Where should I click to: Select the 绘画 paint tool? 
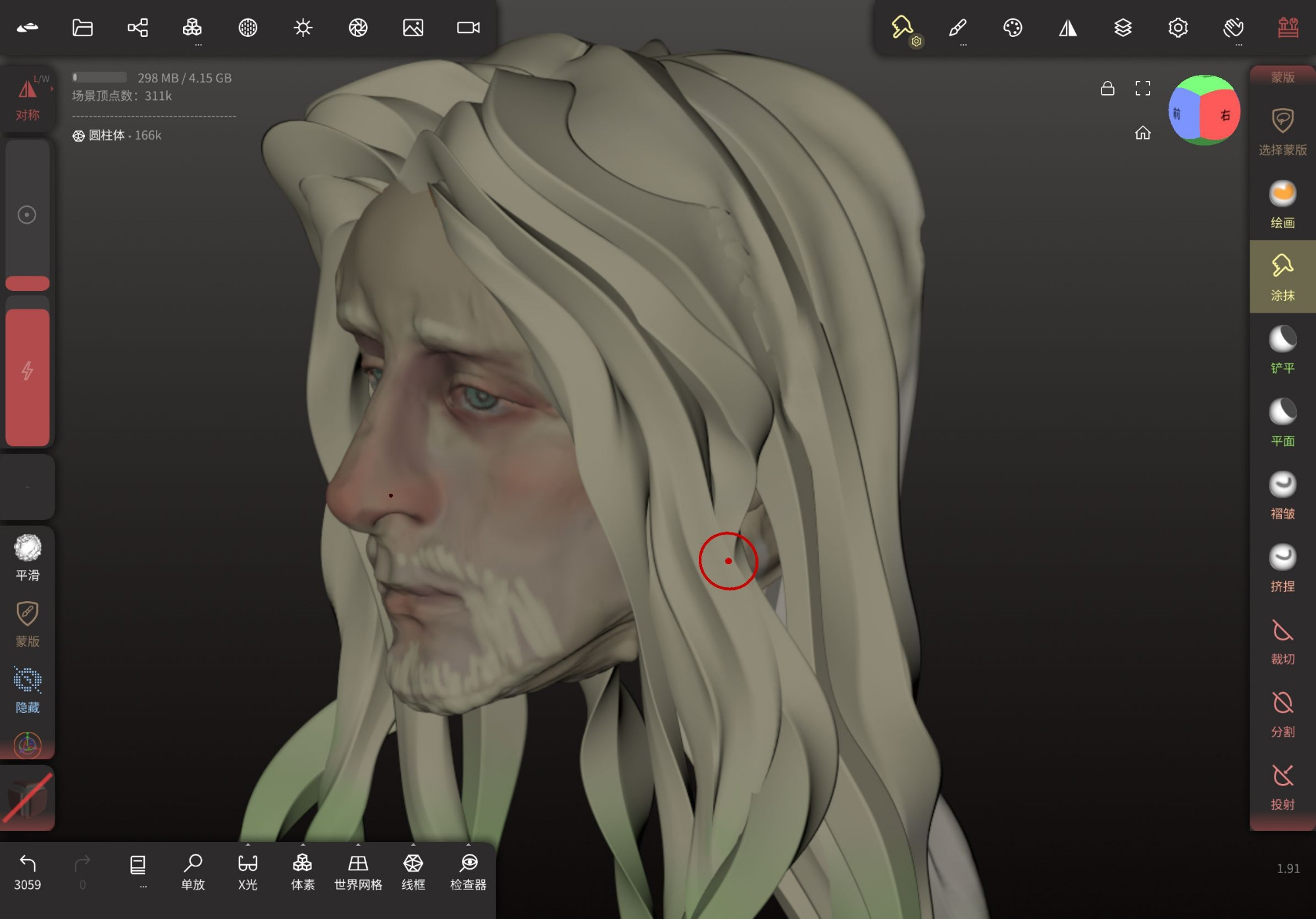[1282, 204]
